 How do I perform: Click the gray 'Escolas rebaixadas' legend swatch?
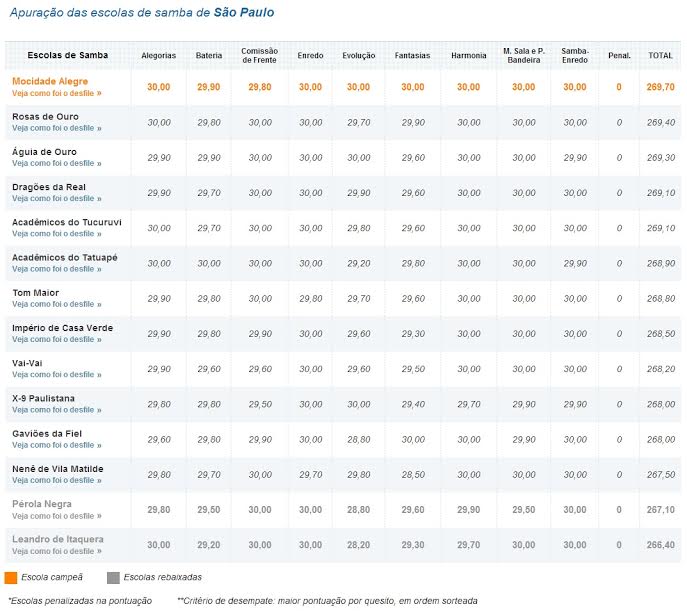point(113,577)
